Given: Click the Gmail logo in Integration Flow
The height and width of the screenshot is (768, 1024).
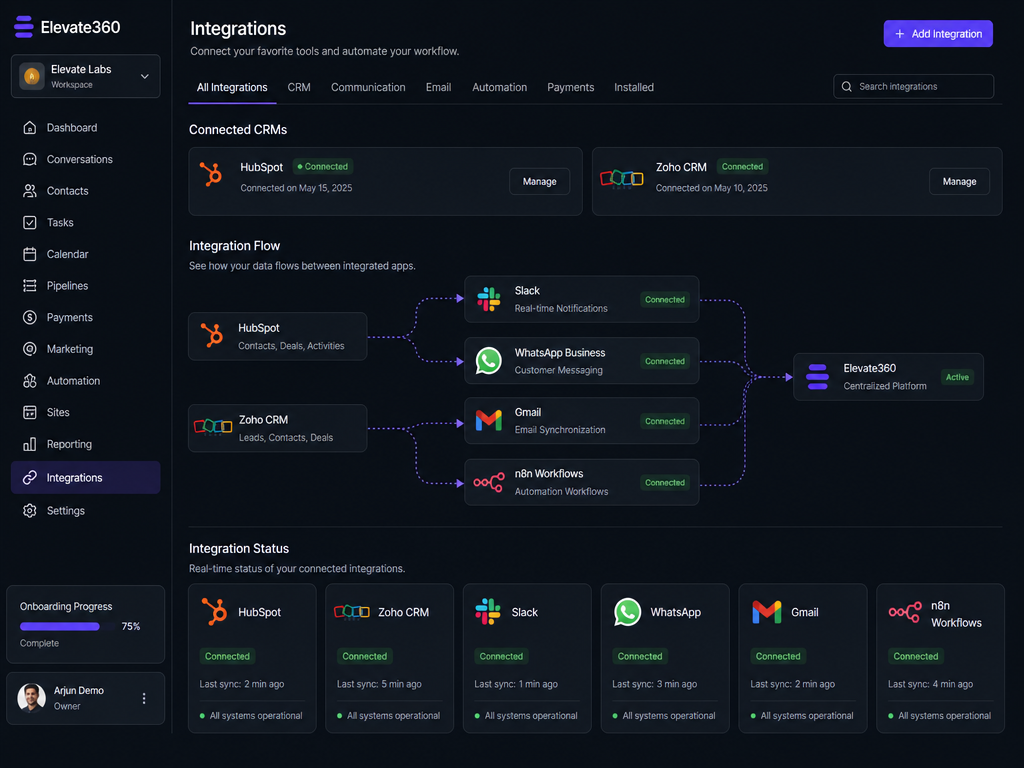Looking at the screenshot, I should pyautogui.click(x=488, y=421).
